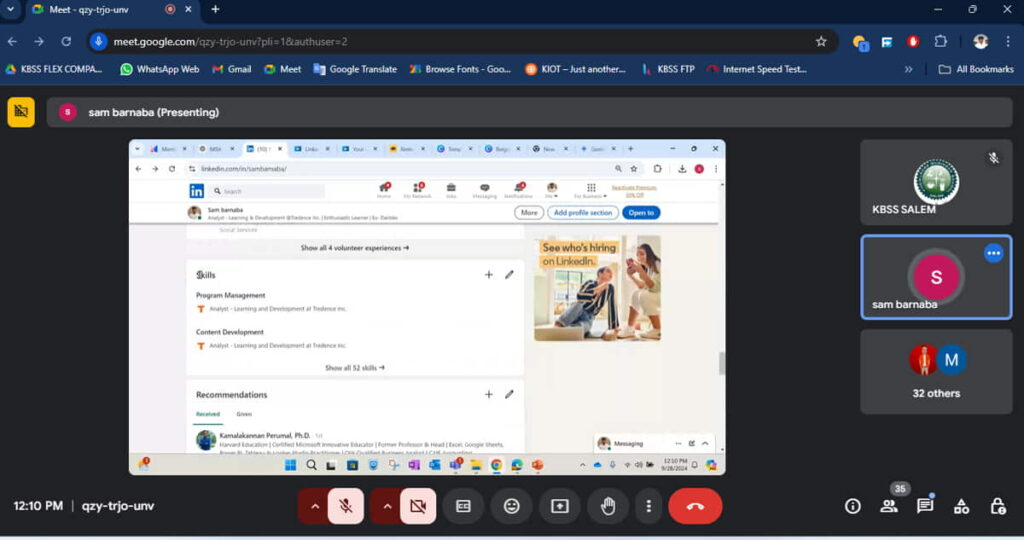This screenshot has width=1024, height=540.
Task: Open the Google Translate bookmark
Action: pyautogui.click(x=355, y=69)
